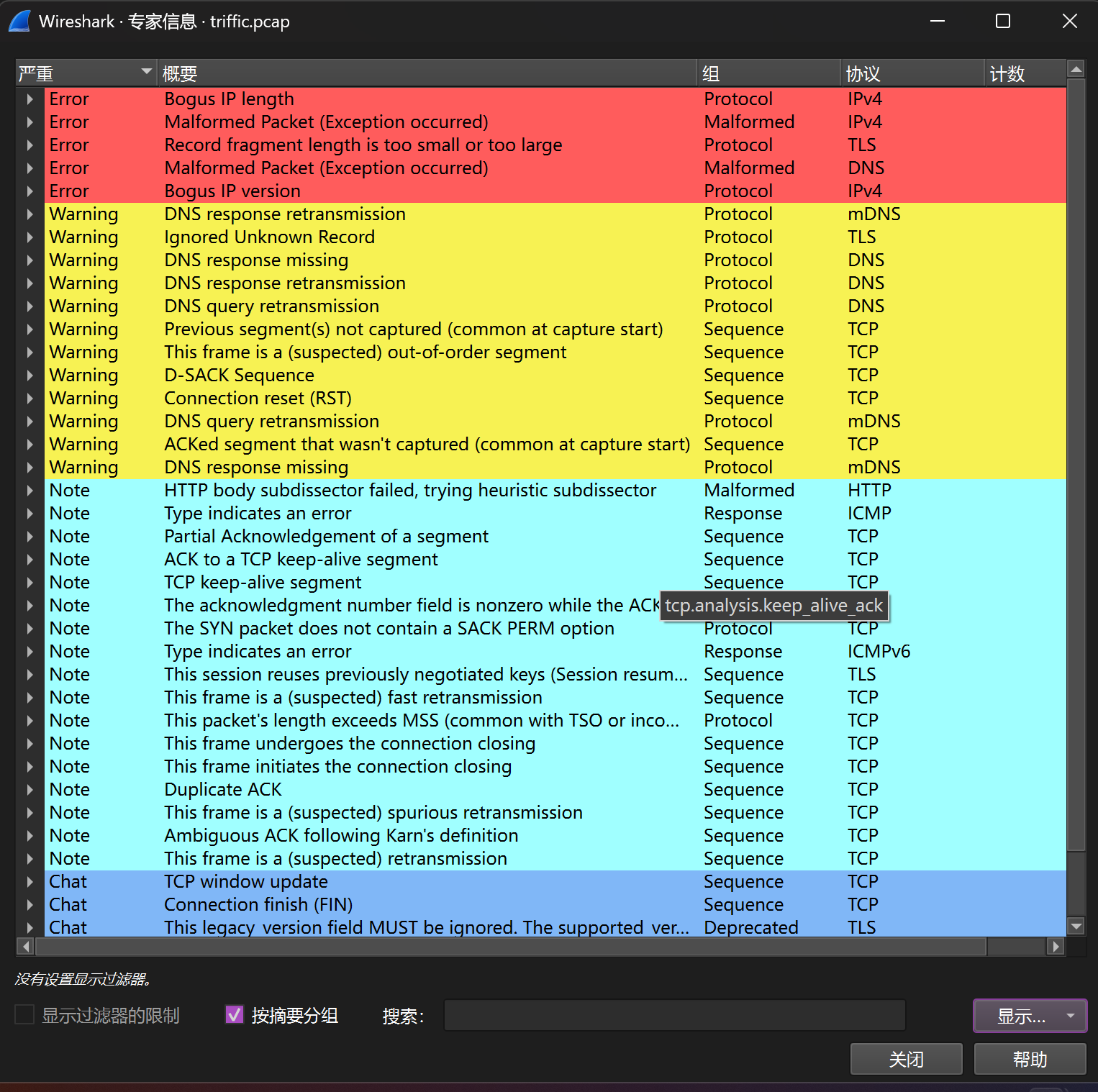Image resolution: width=1098 pixels, height=1092 pixels.
Task: Click the 帮助 help button
Action: point(1030,1059)
